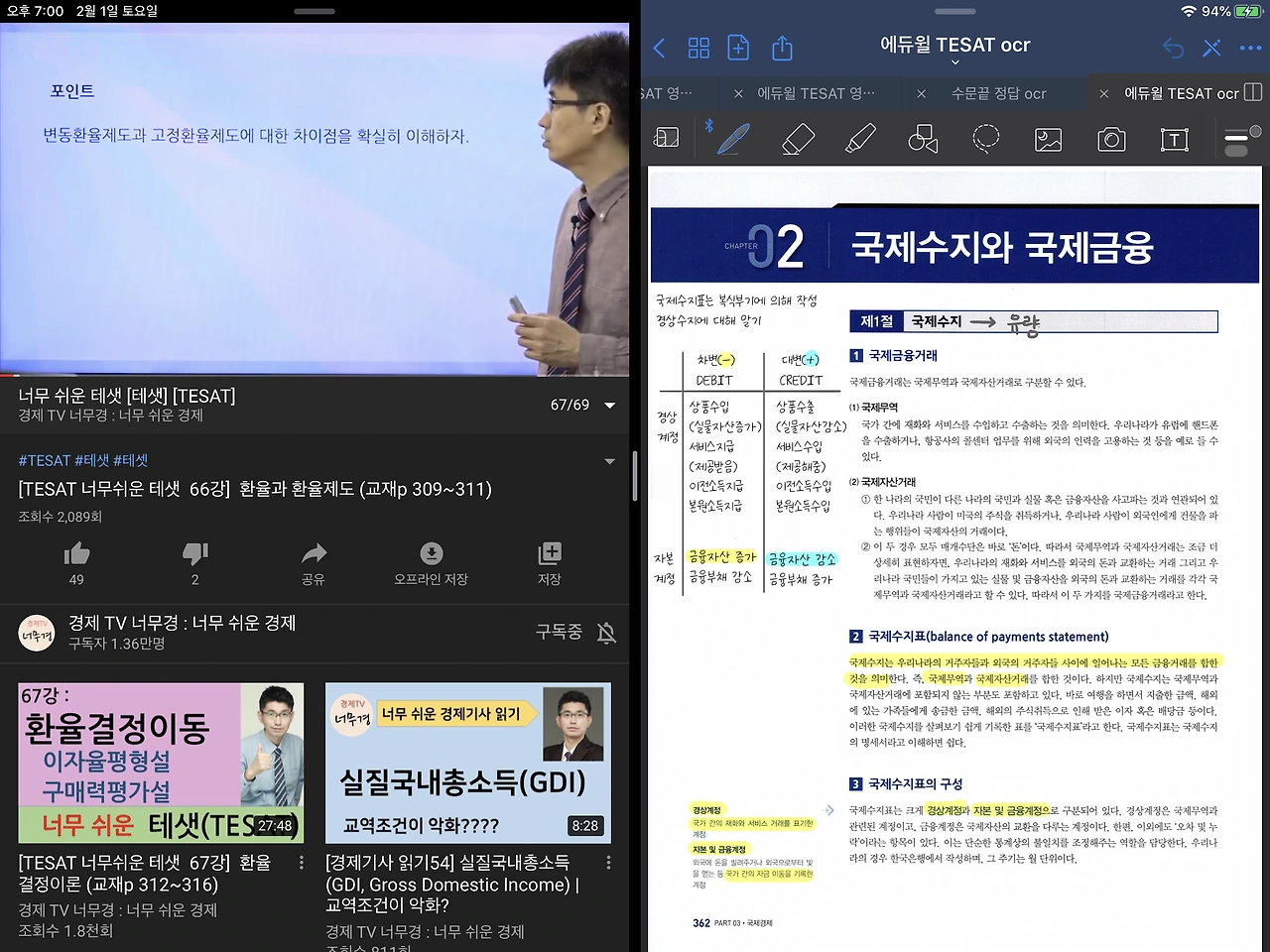Grab the YouTube pane multitasking handle
Viewport: 1270px width, 952px height.
pyautogui.click(x=315, y=11)
